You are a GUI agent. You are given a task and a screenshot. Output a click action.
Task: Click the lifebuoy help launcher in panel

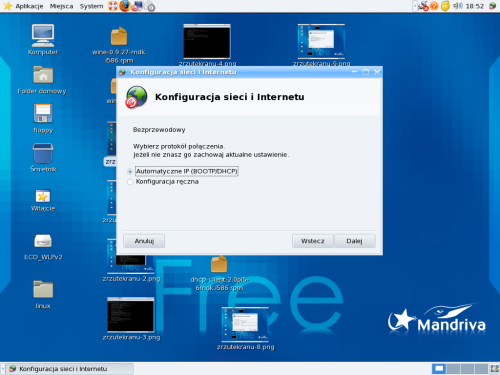pos(113,6)
